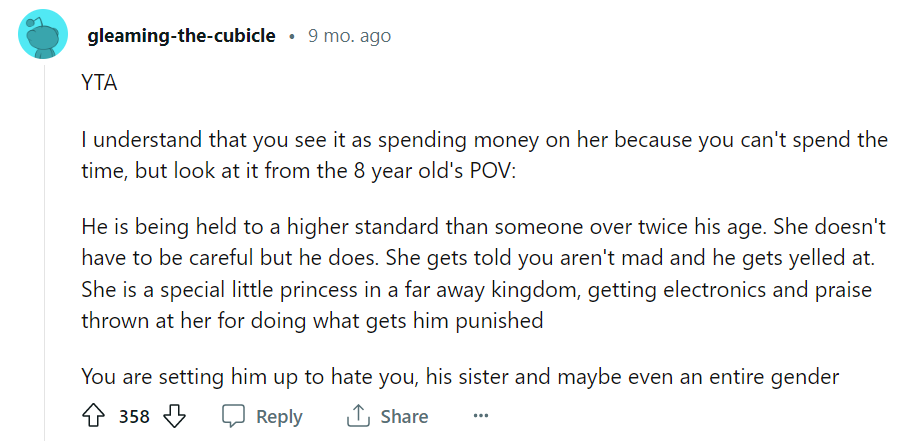Screen dimensions: 919x441
Task: Click the paragraph starting 'I understand that you'
Action: point(484,155)
